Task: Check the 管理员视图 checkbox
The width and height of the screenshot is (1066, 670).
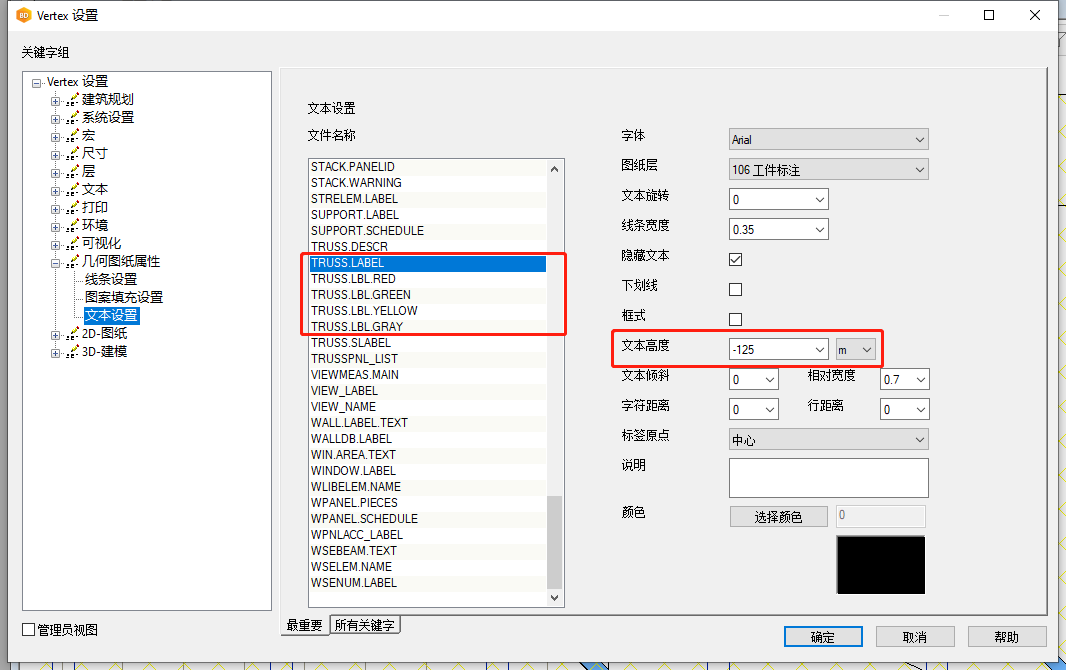Action: (29, 630)
